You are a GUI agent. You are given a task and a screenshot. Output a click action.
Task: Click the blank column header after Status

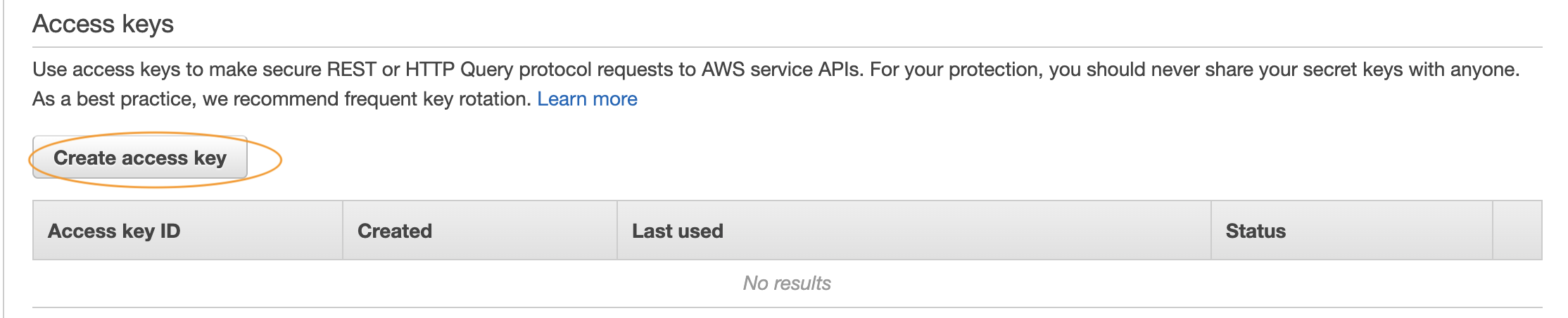point(1517,231)
